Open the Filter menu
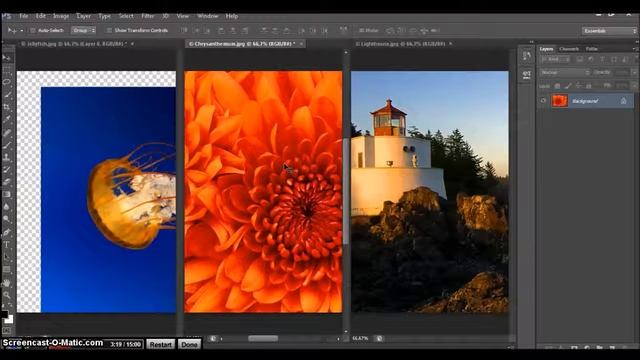This screenshot has height=360, width=640. [147, 16]
